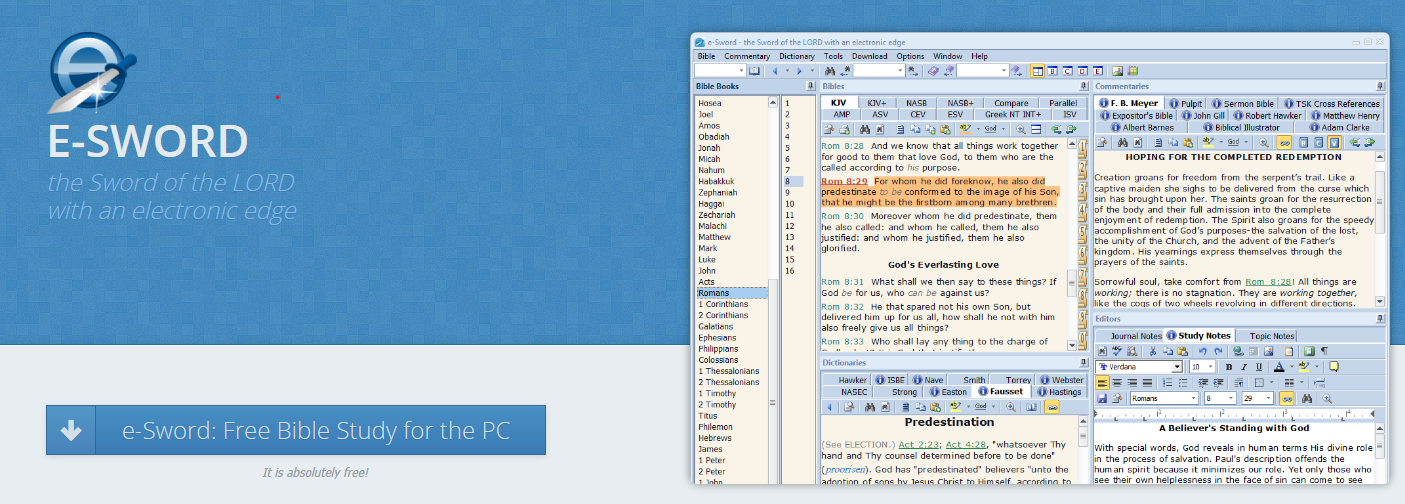The image size is (1405, 504).
Task: Open the Commentary menu
Action: tap(746, 56)
